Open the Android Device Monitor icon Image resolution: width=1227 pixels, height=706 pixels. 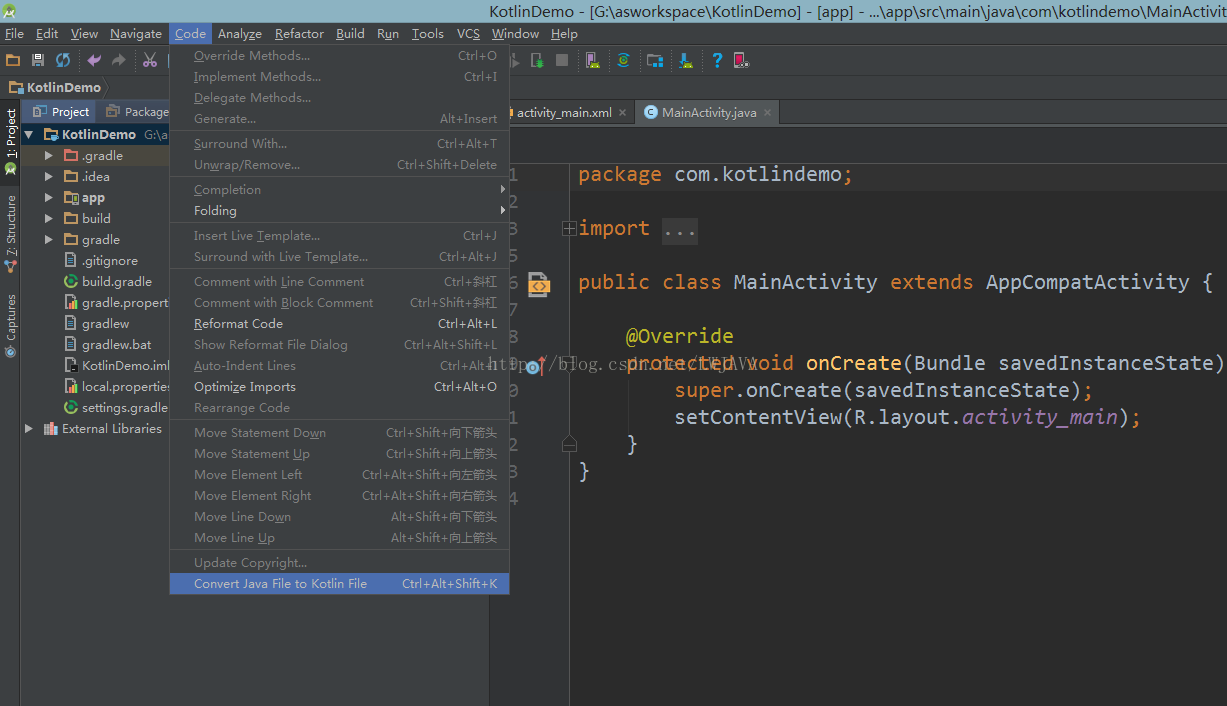point(741,61)
